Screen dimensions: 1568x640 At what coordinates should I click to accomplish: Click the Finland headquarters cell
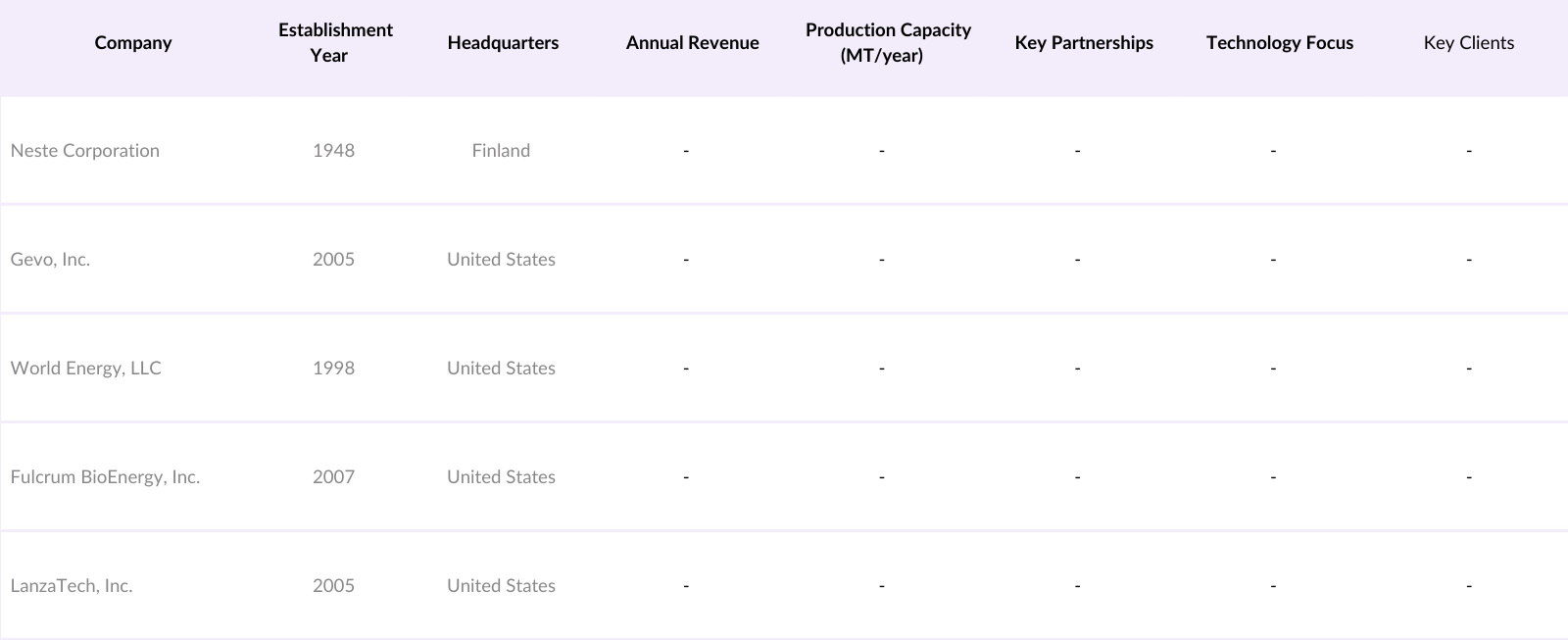pos(501,151)
